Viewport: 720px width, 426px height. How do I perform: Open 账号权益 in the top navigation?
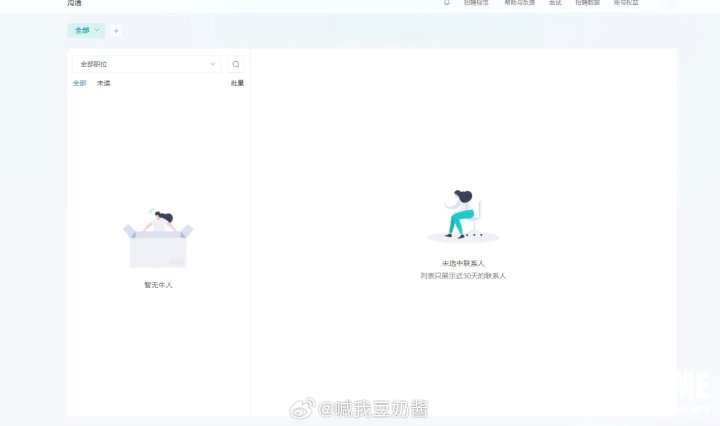(626, 3)
